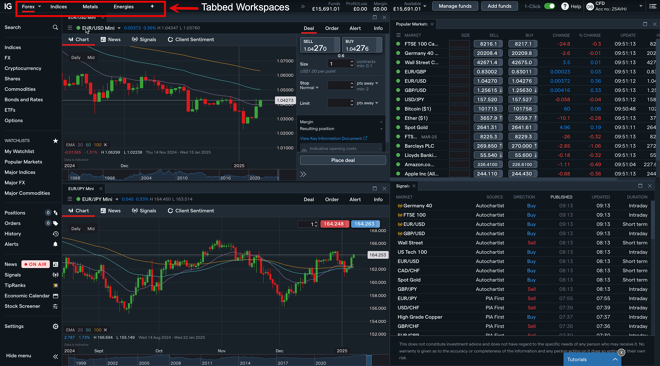
Task: Collapse sidebar with Hide menu arrows
Action: [55, 356]
